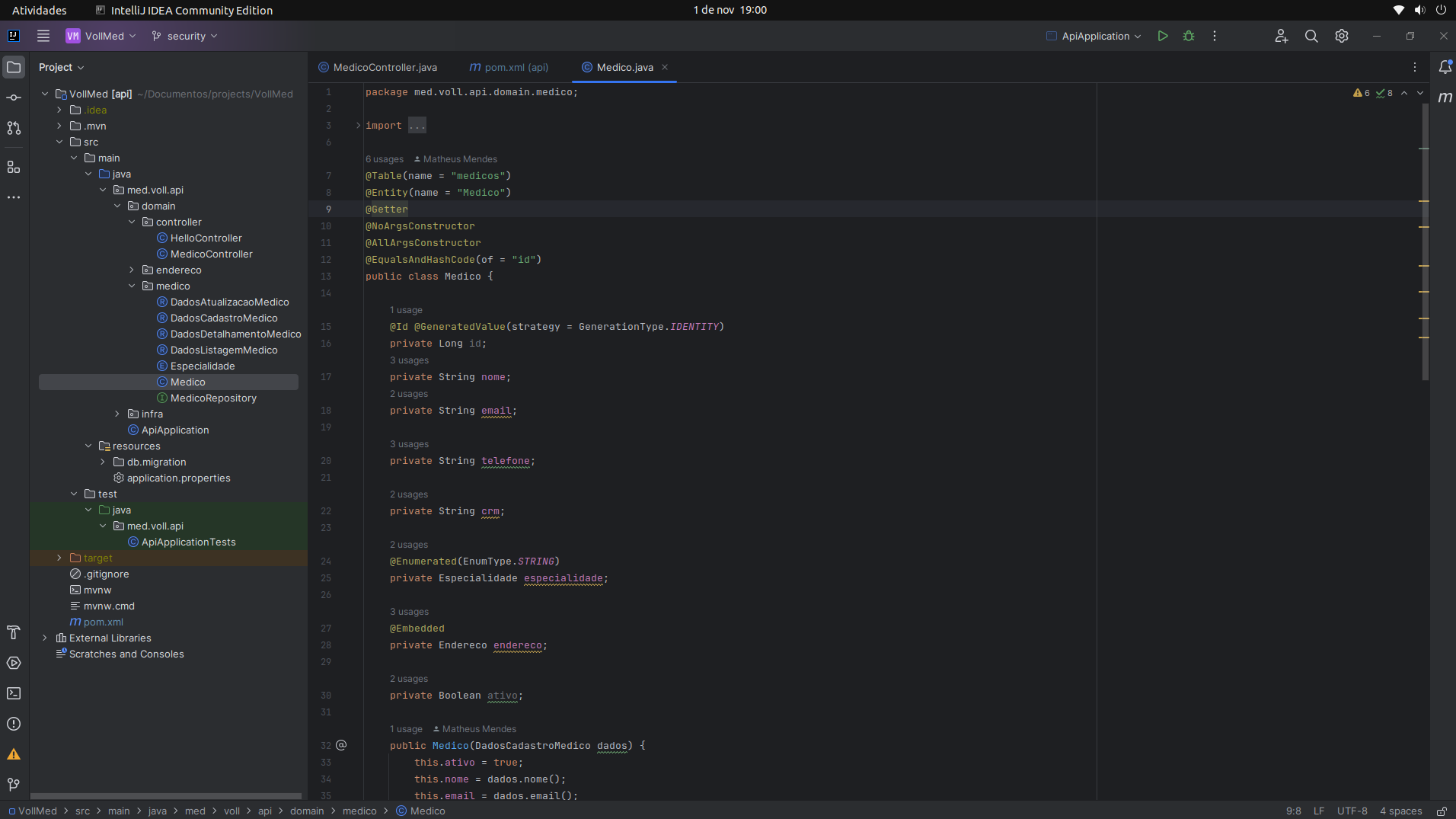The height and width of the screenshot is (819, 1456).
Task: Click the line separator LF indicator
Action: [x=1319, y=811]
